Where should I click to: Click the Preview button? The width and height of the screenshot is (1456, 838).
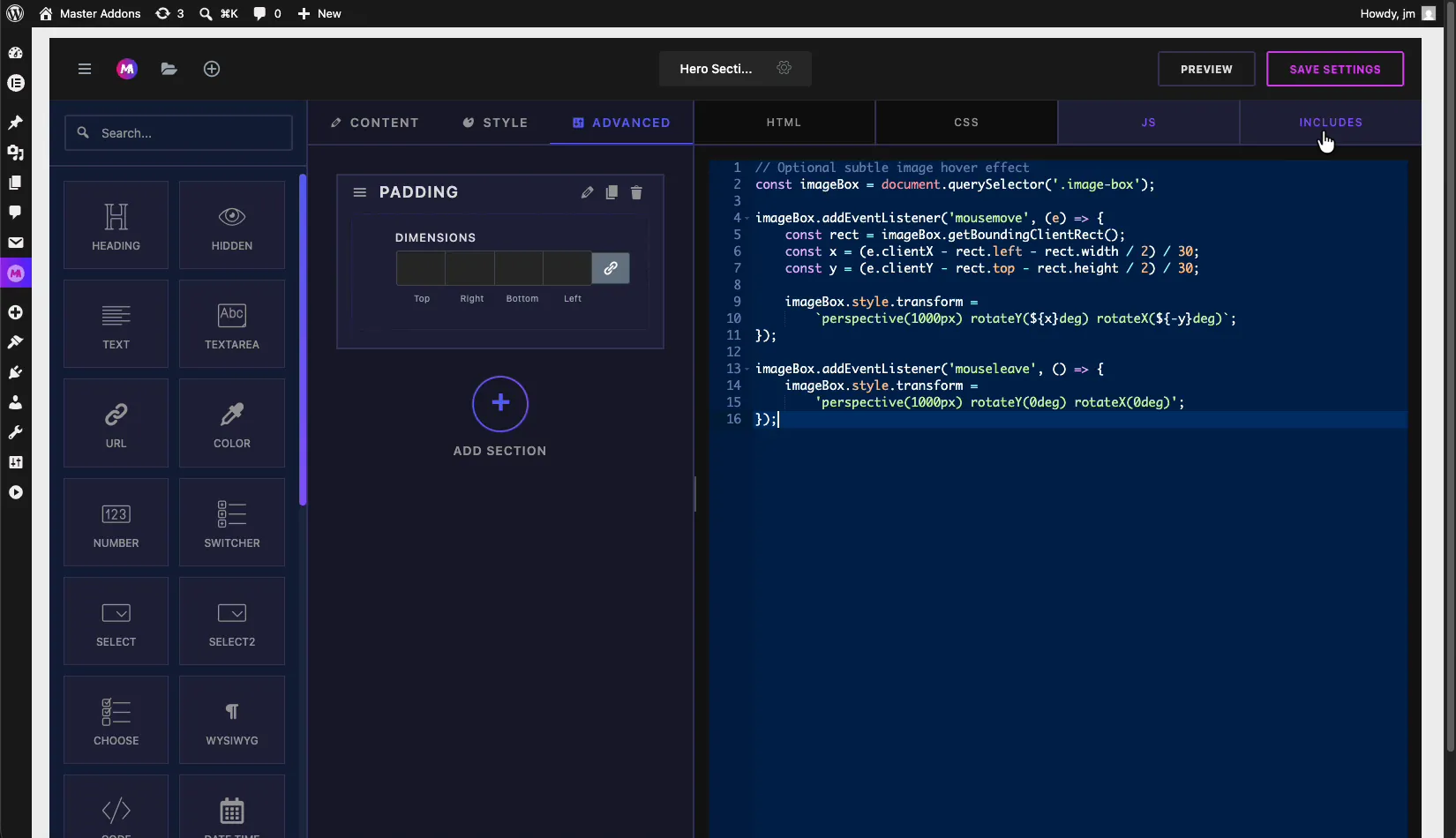(x=1206, y=69)
